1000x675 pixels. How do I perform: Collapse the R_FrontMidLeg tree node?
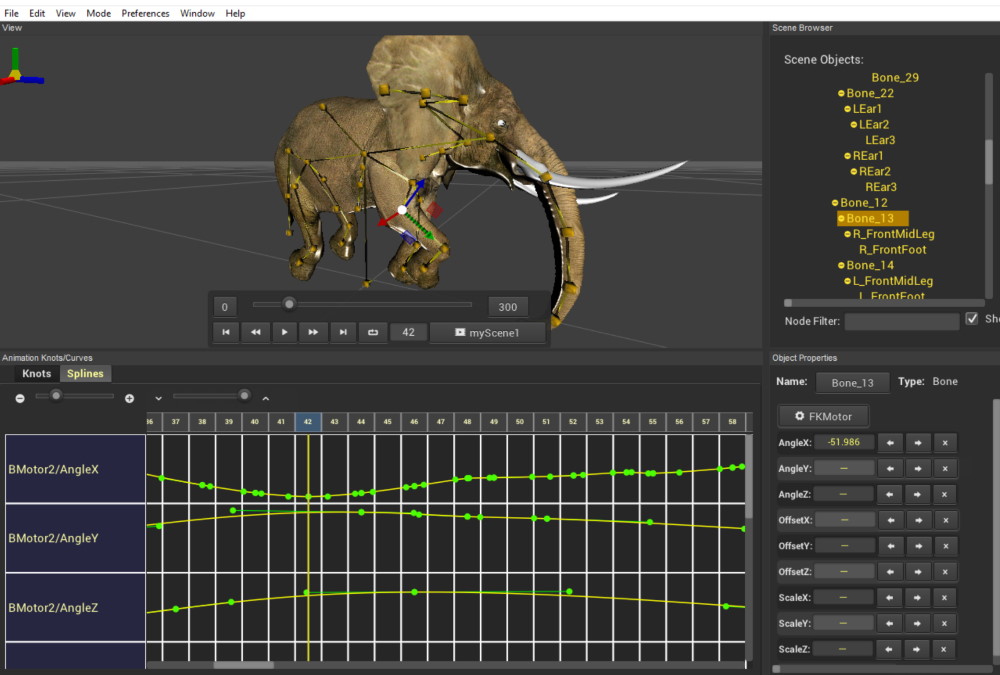click(848, 234)
